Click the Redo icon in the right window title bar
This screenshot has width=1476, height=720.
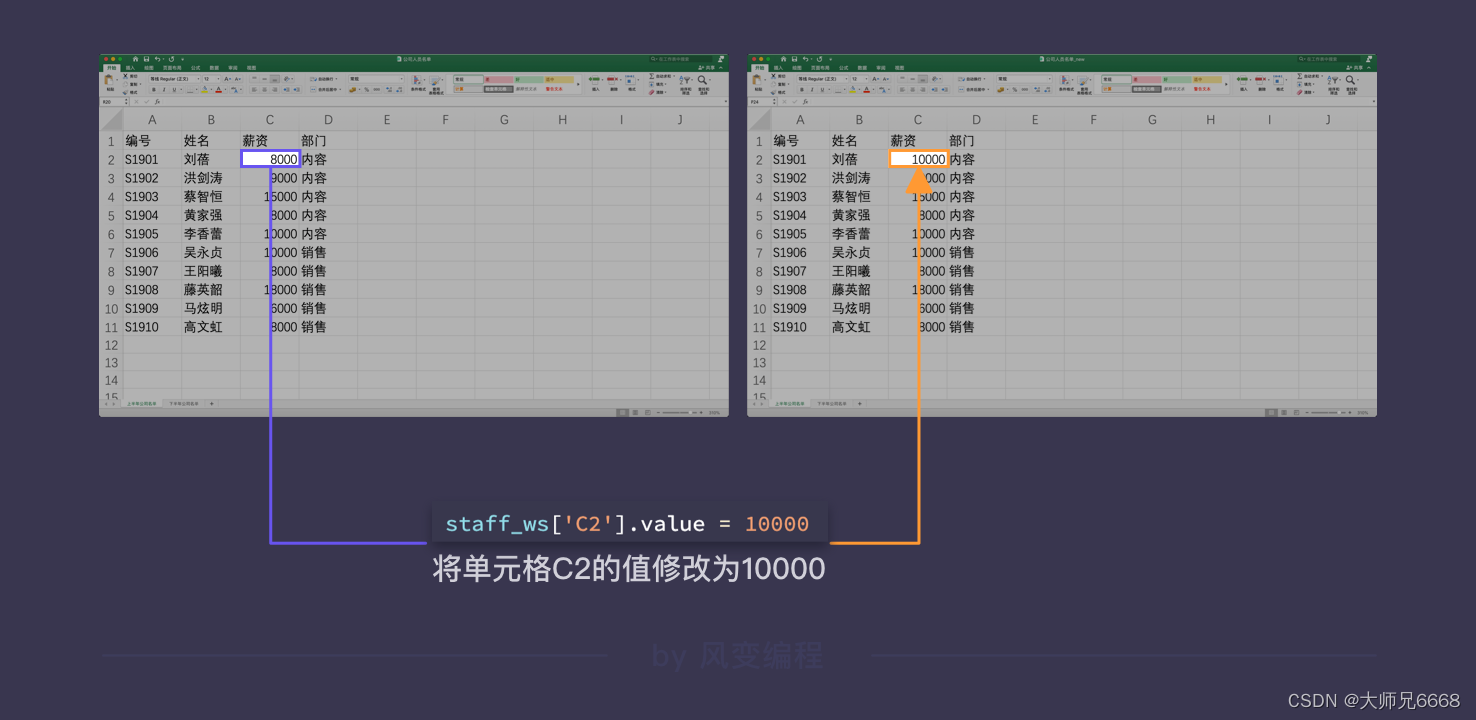[x=819, y=59]
